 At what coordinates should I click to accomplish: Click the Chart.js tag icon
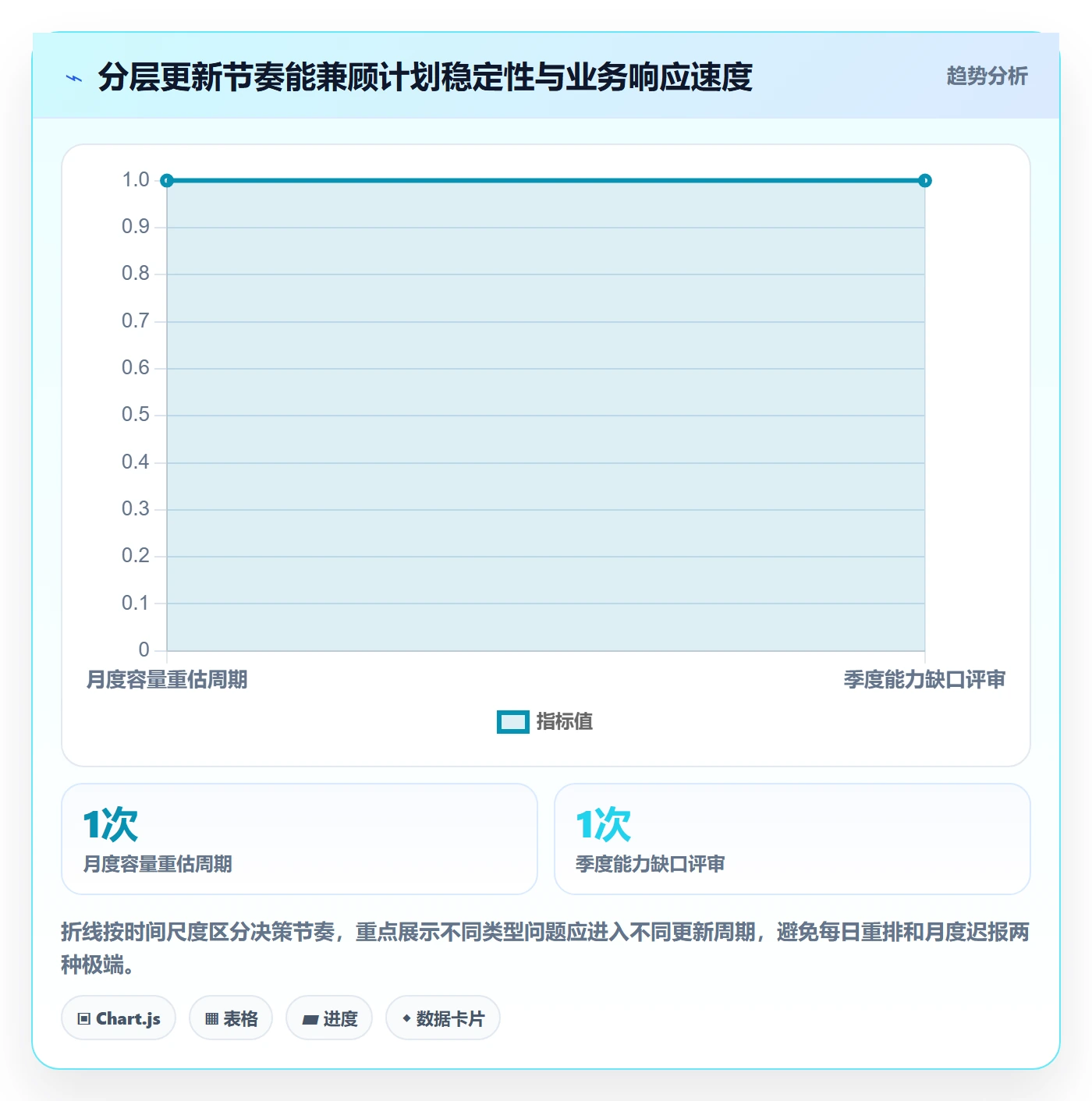click(x=84, y=1018)
